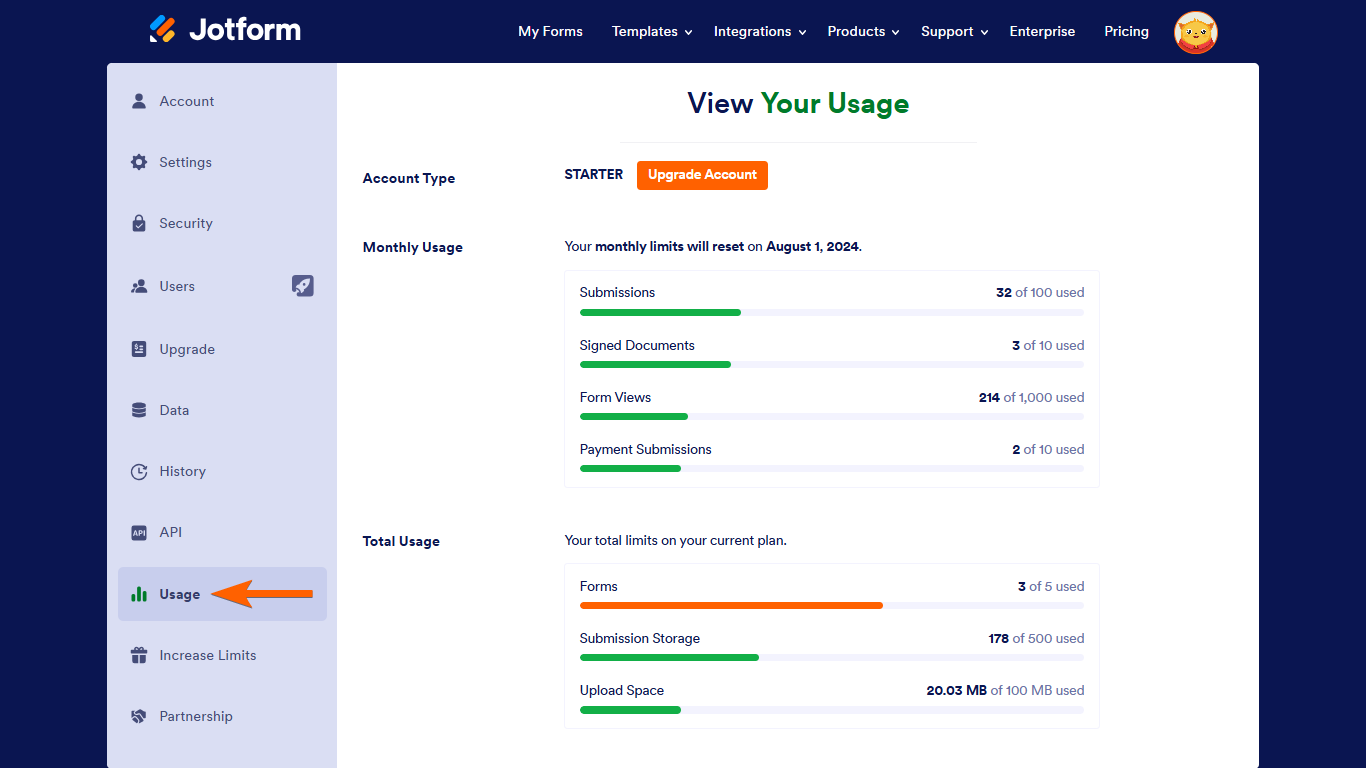Screen dimensions: 1366x768
Task: Click the Jotform logo
Action: [225, 30]
